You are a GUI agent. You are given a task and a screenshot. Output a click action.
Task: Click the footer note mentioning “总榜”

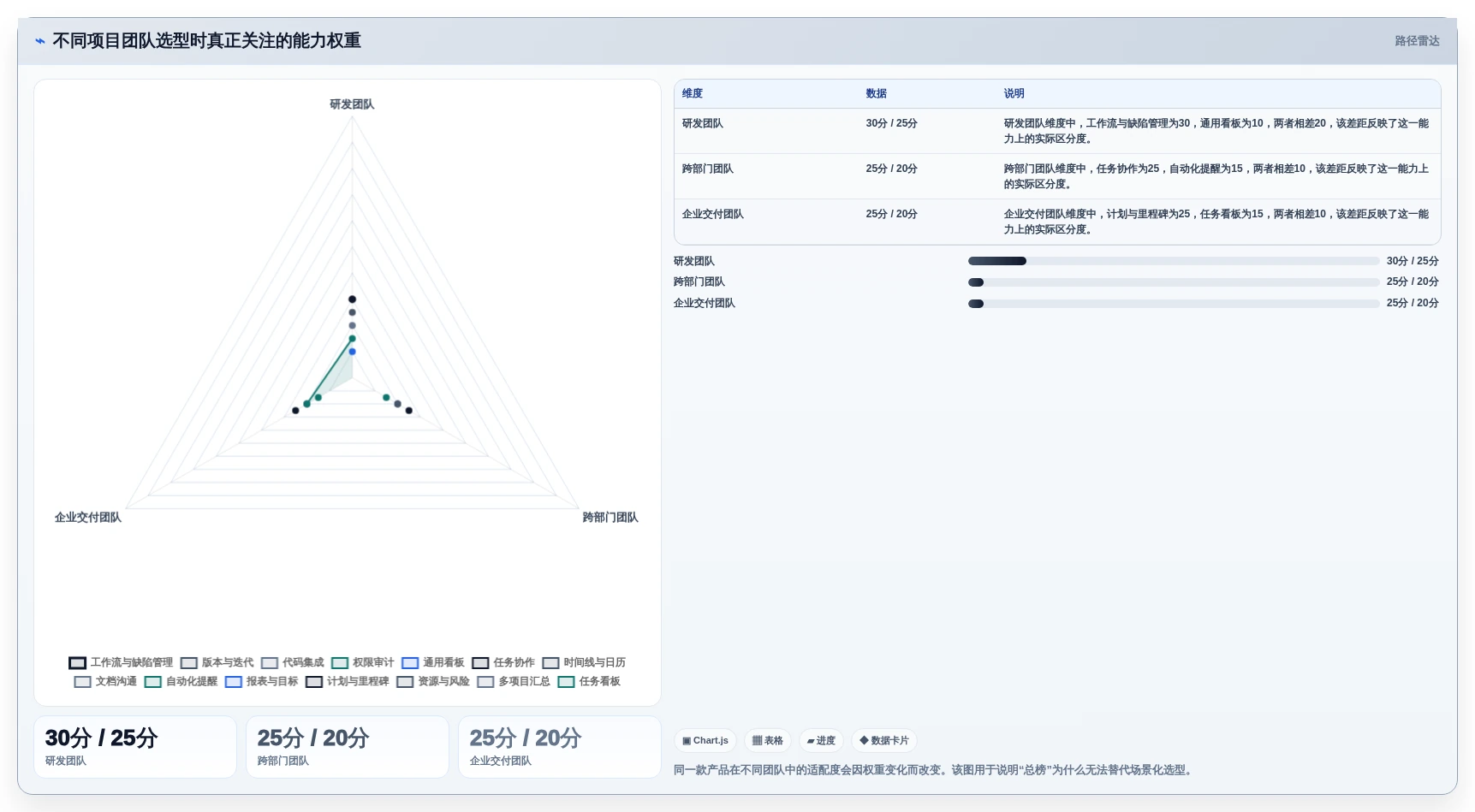point(933,770)
